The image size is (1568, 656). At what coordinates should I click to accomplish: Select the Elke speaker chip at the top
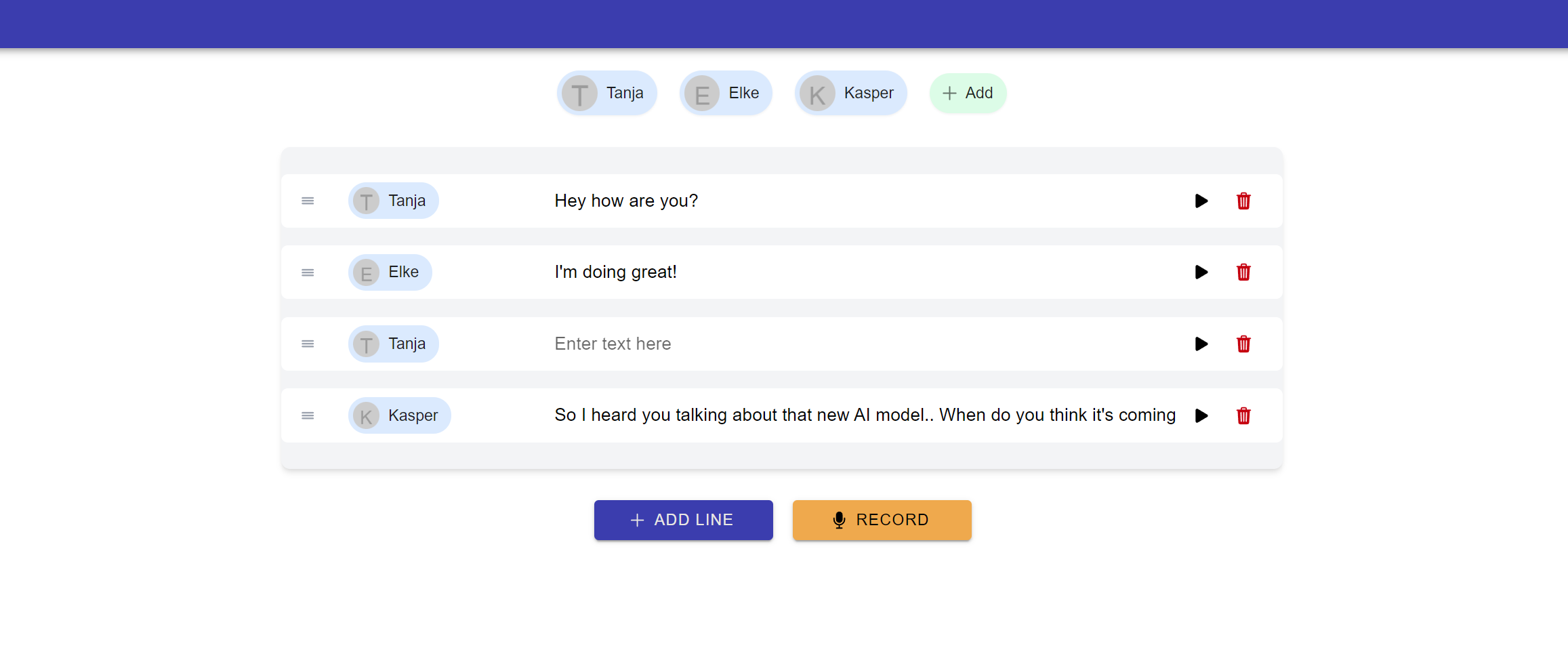tap(726, 93)
